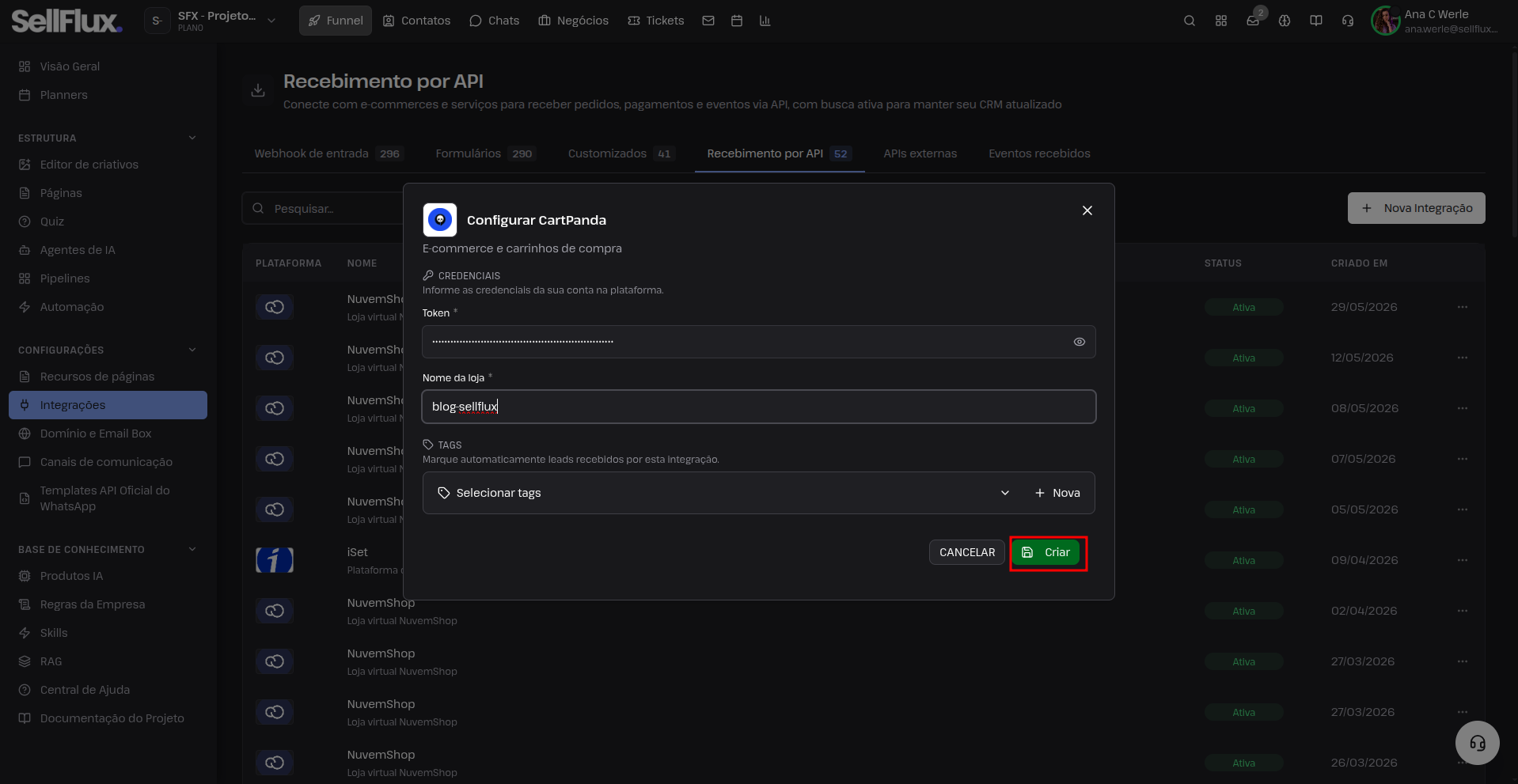
Task: Open Contatos in top navigation
Action: point(417,21)
